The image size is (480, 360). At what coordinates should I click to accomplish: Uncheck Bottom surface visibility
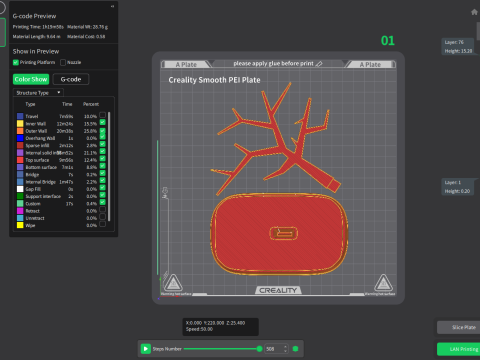click(x=103, y=166)
